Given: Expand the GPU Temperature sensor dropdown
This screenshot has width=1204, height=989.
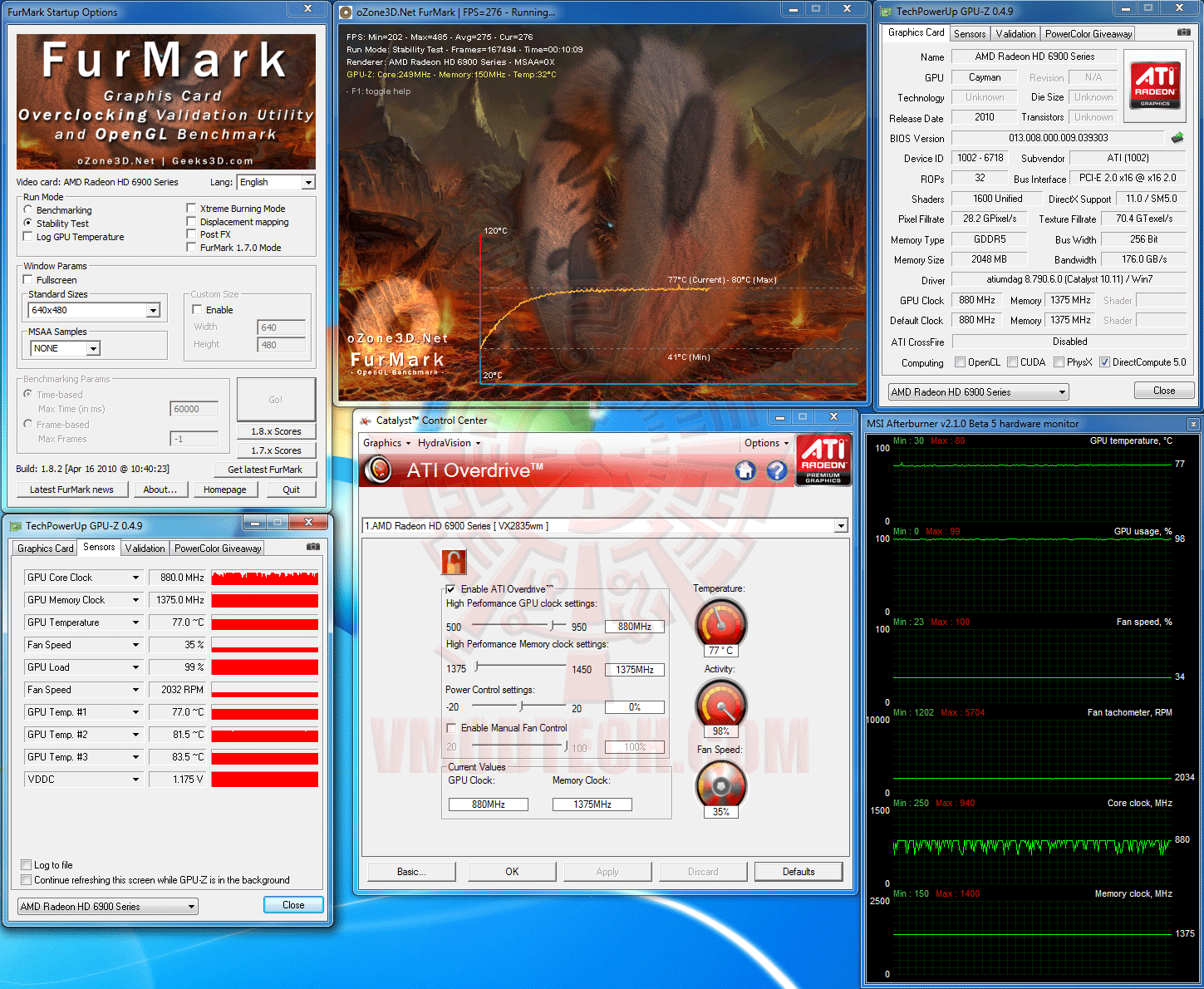Looking at the screenshot, I should pos(135,622).
